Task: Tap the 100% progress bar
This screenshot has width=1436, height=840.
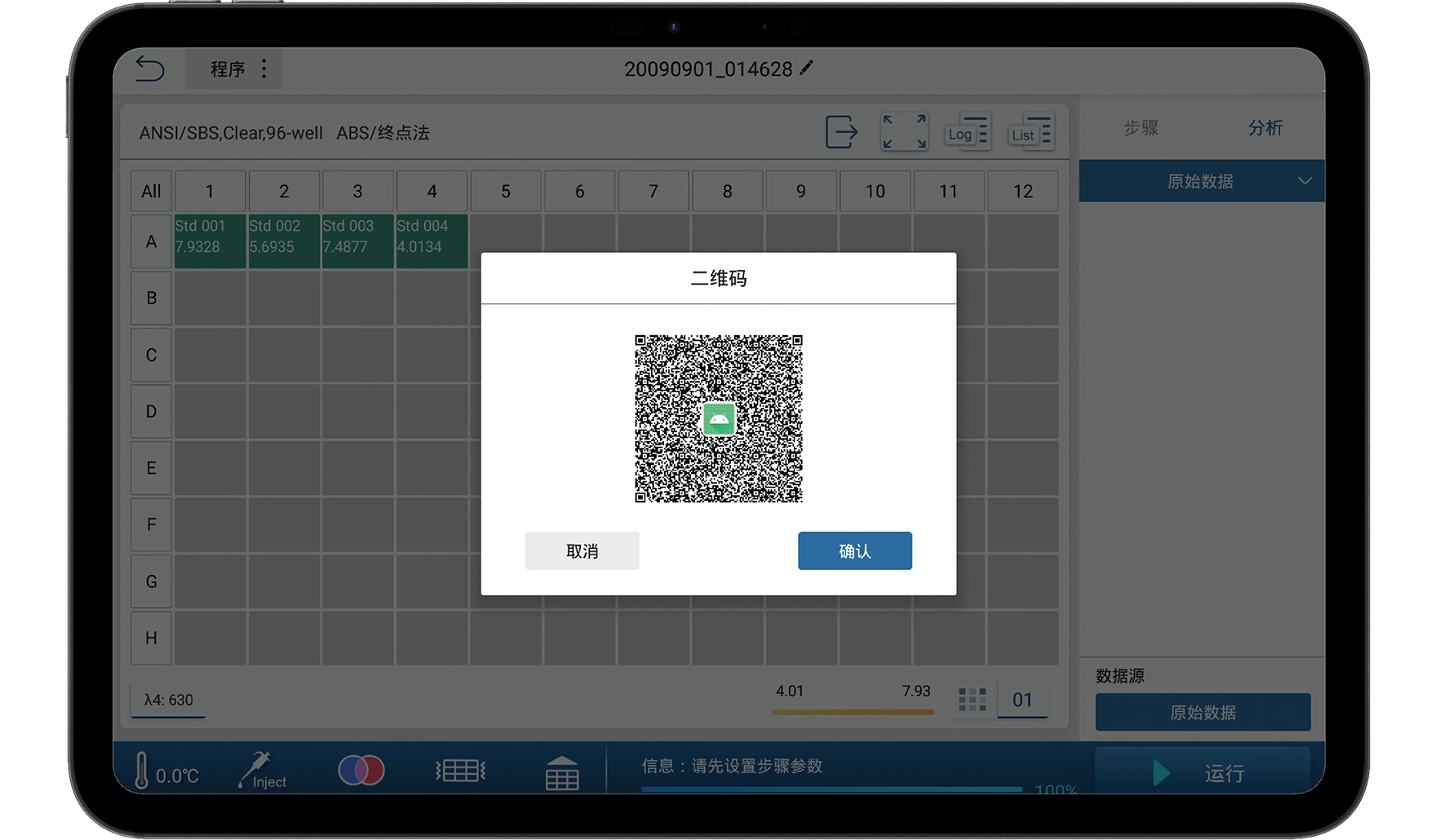Action: [831, 789]
